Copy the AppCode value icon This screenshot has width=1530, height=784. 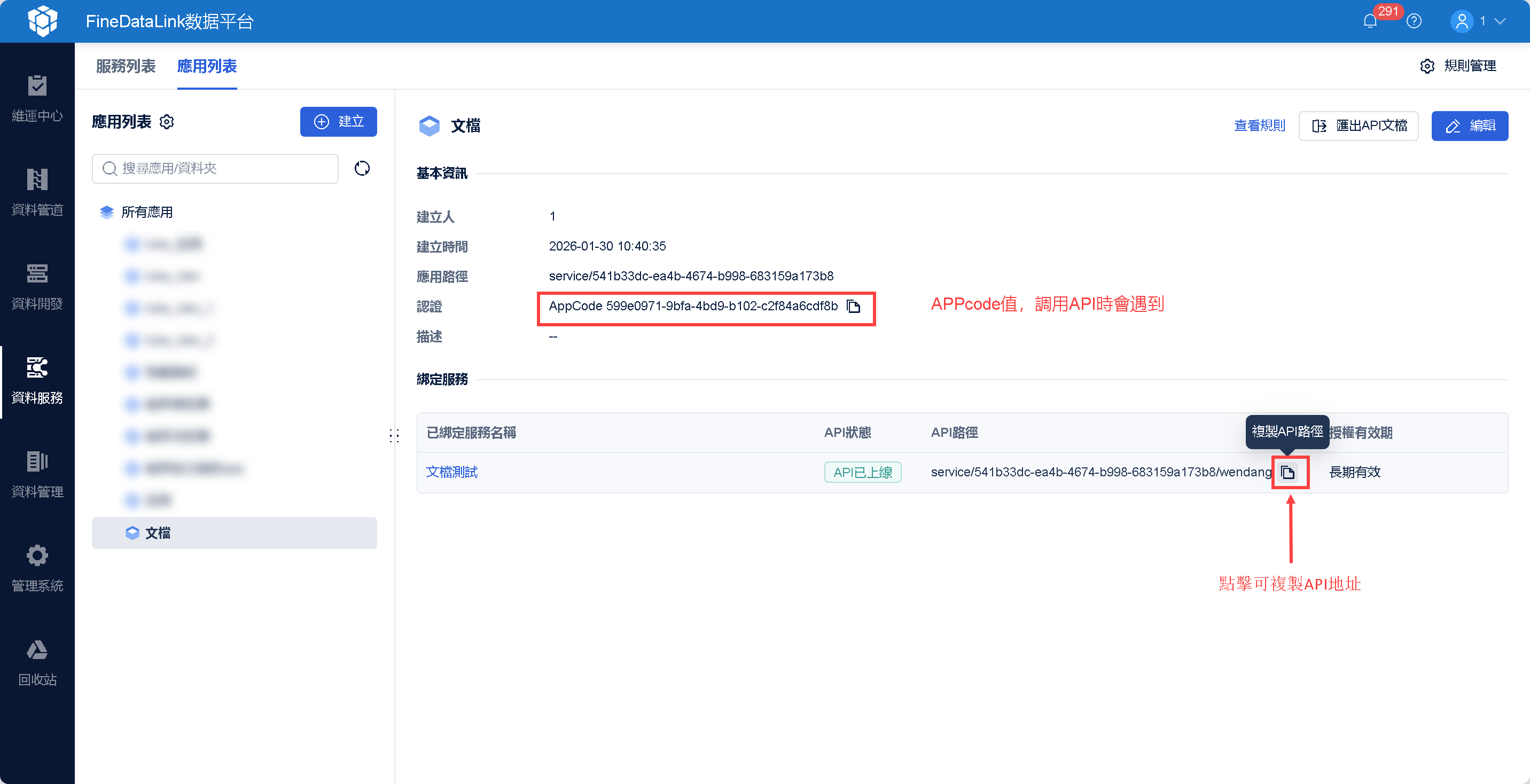[x=854, y=307]
